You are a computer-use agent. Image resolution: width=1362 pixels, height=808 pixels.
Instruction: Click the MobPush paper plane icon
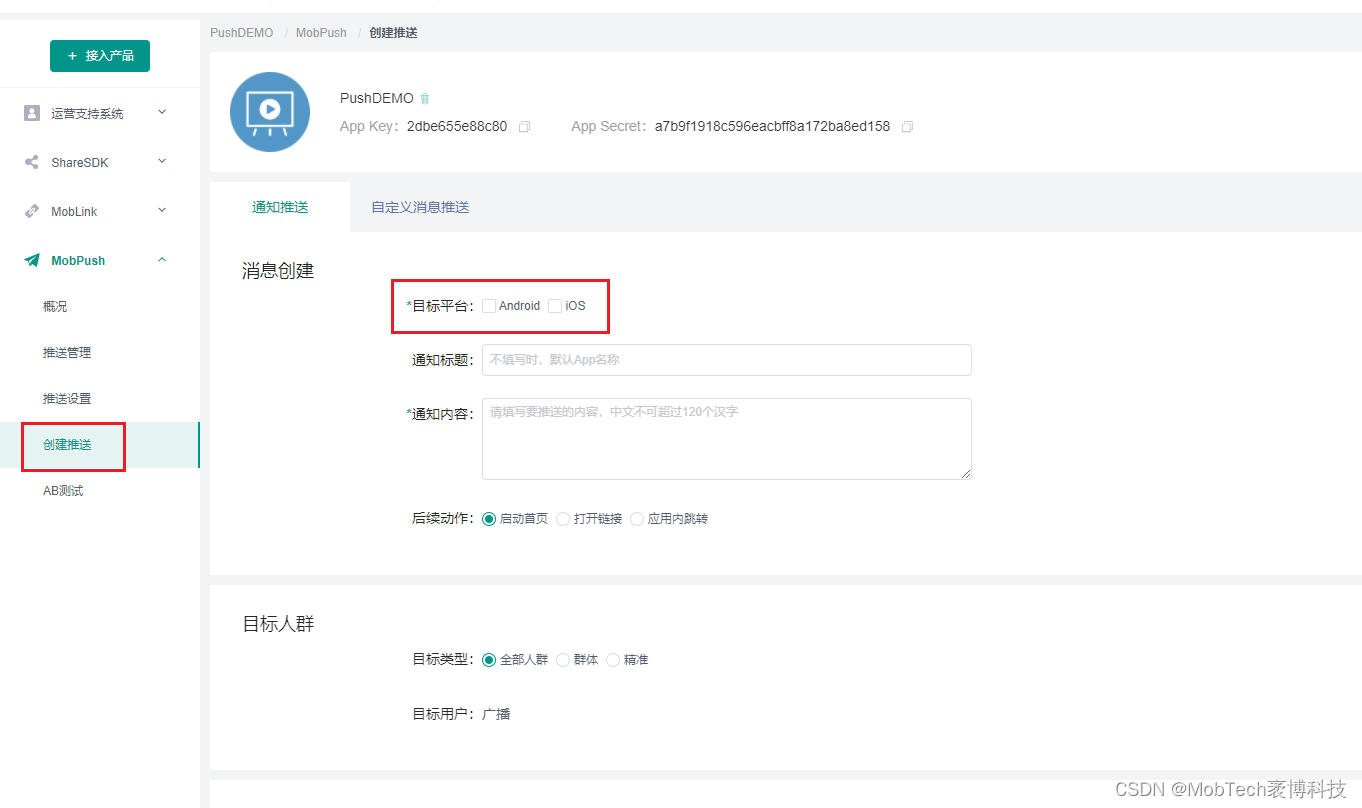click(x=32, y=260)
